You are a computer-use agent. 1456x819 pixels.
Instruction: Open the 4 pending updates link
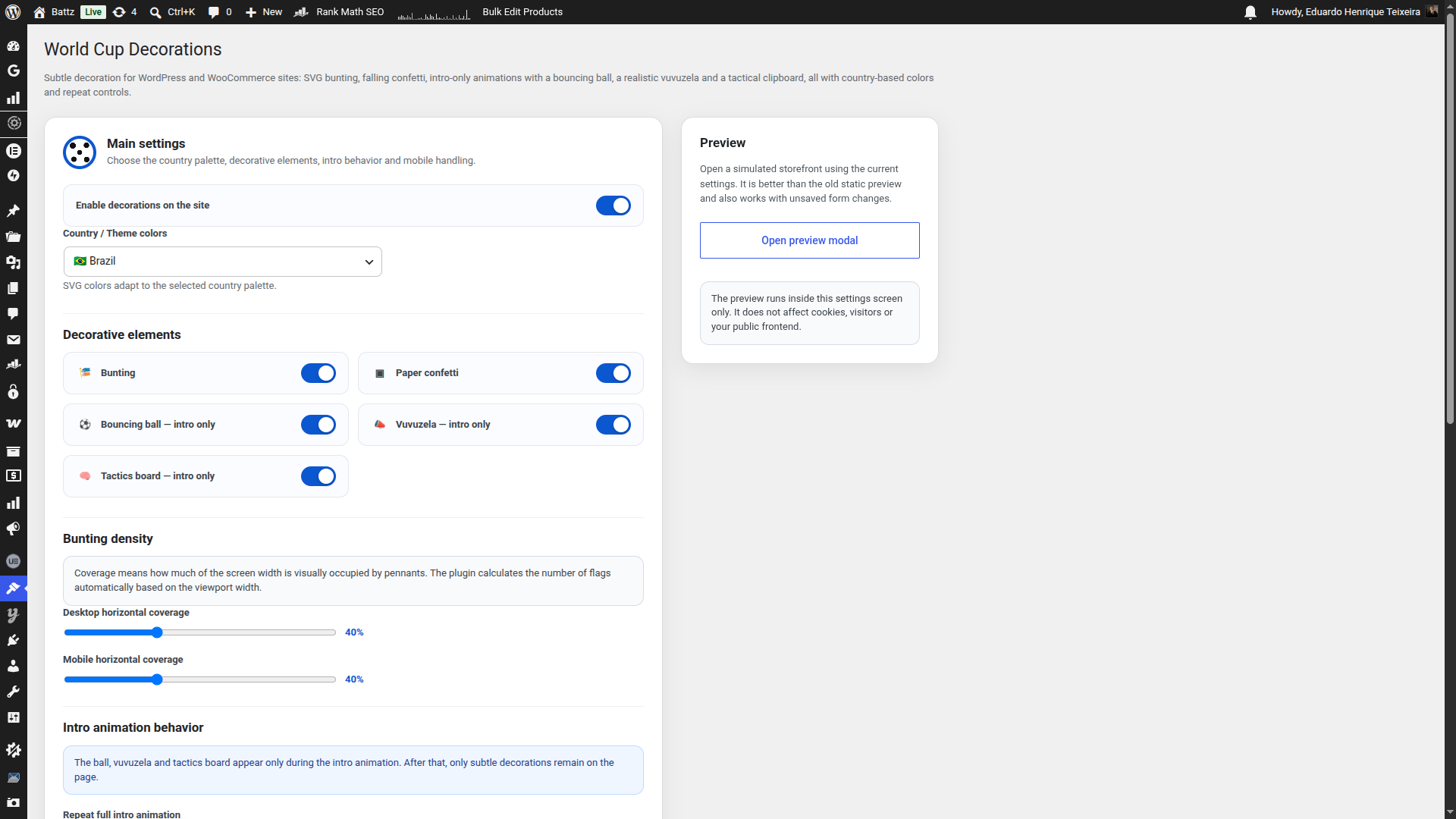coord(125,12)
